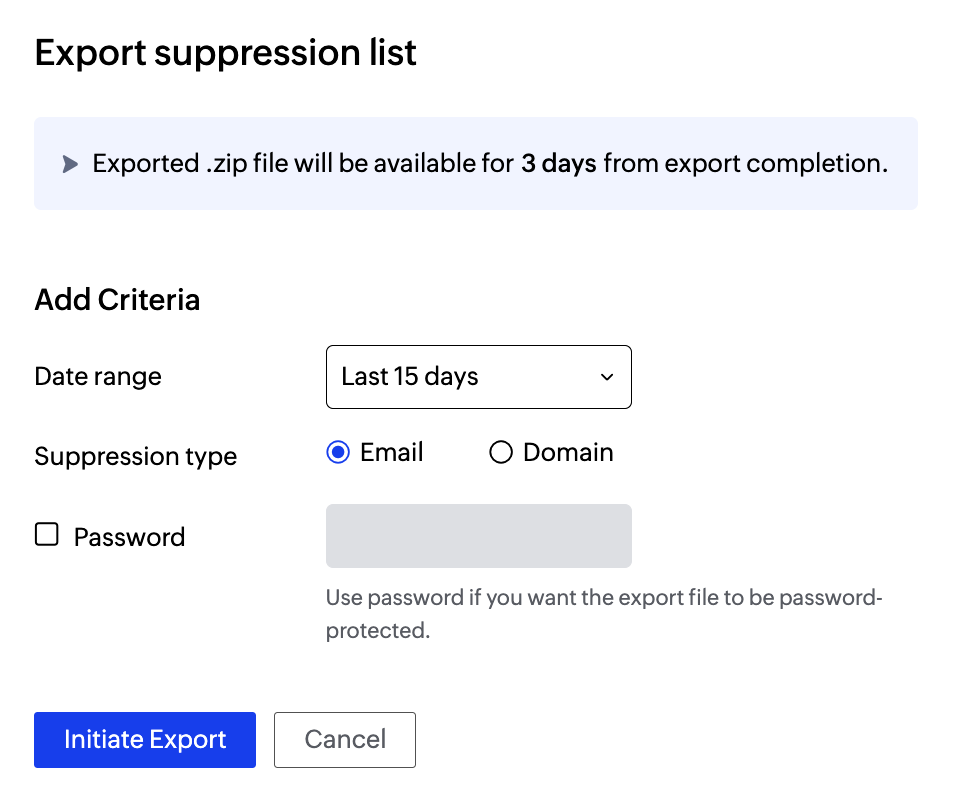Choose the Domain suppression type radio button
The image size is (960, 796).
click(x=500, y=453)
